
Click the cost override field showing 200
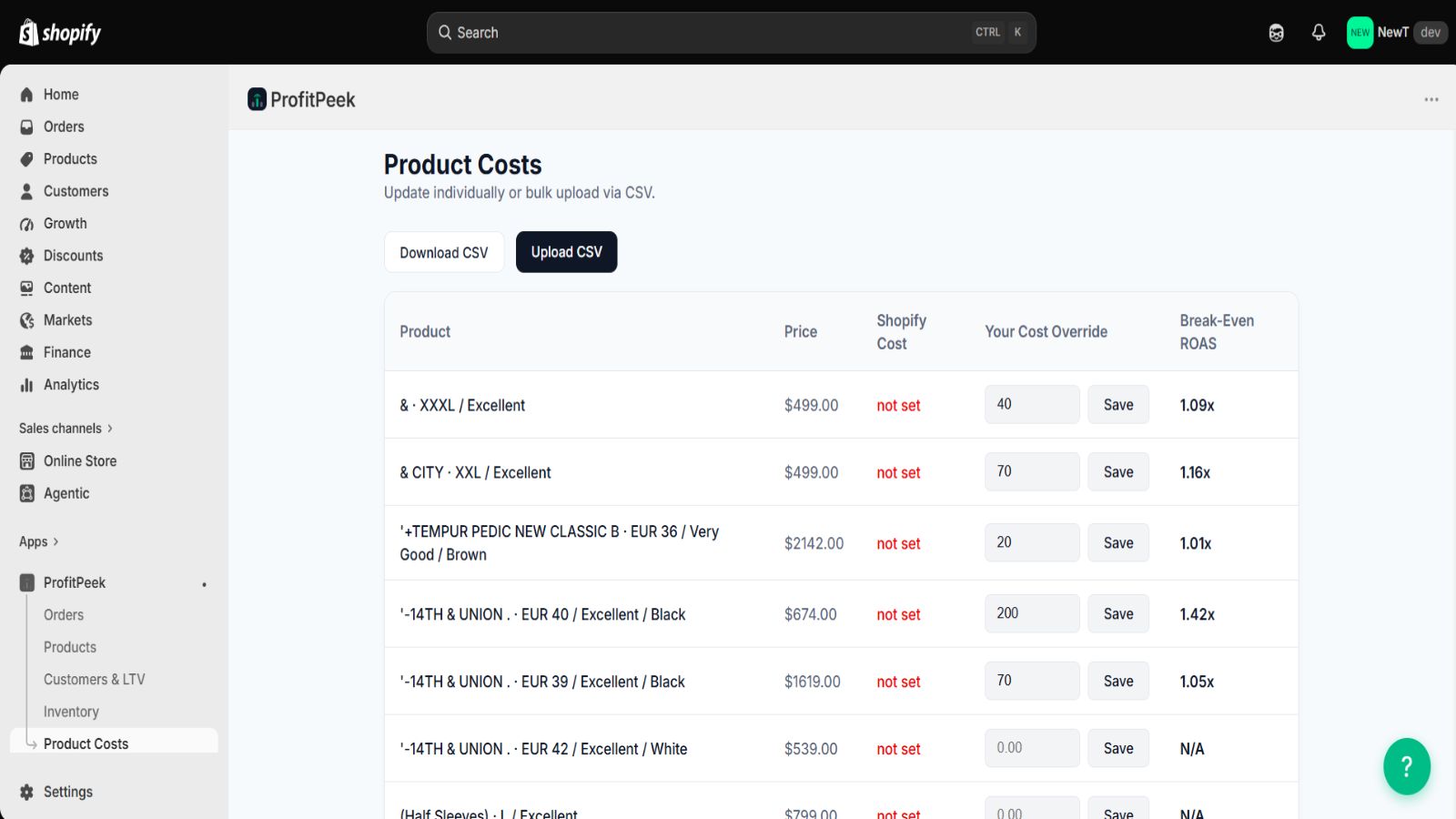1032,613
